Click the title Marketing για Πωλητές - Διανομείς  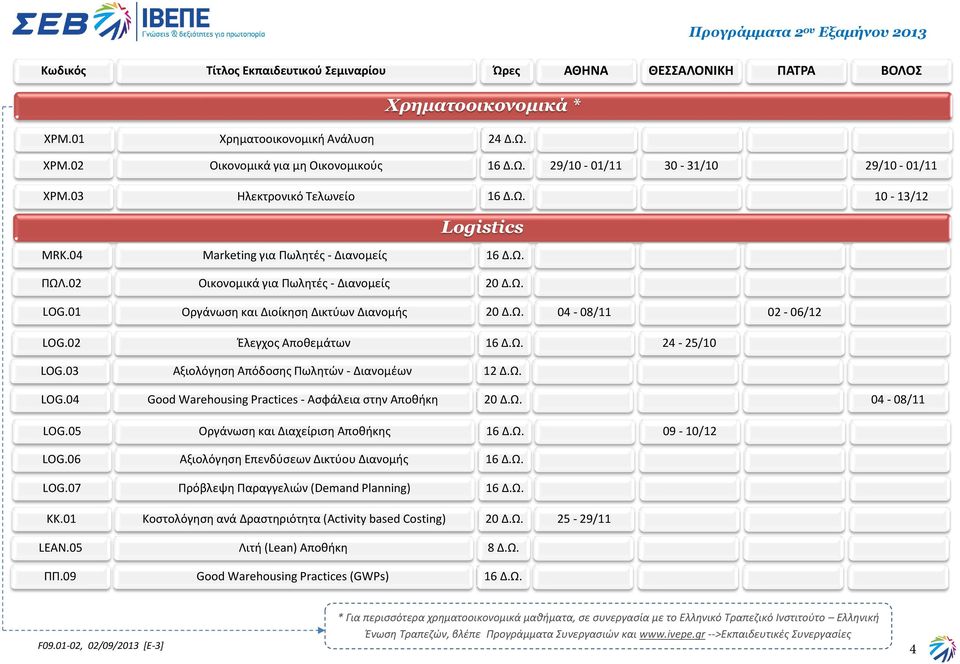point(294,255)
